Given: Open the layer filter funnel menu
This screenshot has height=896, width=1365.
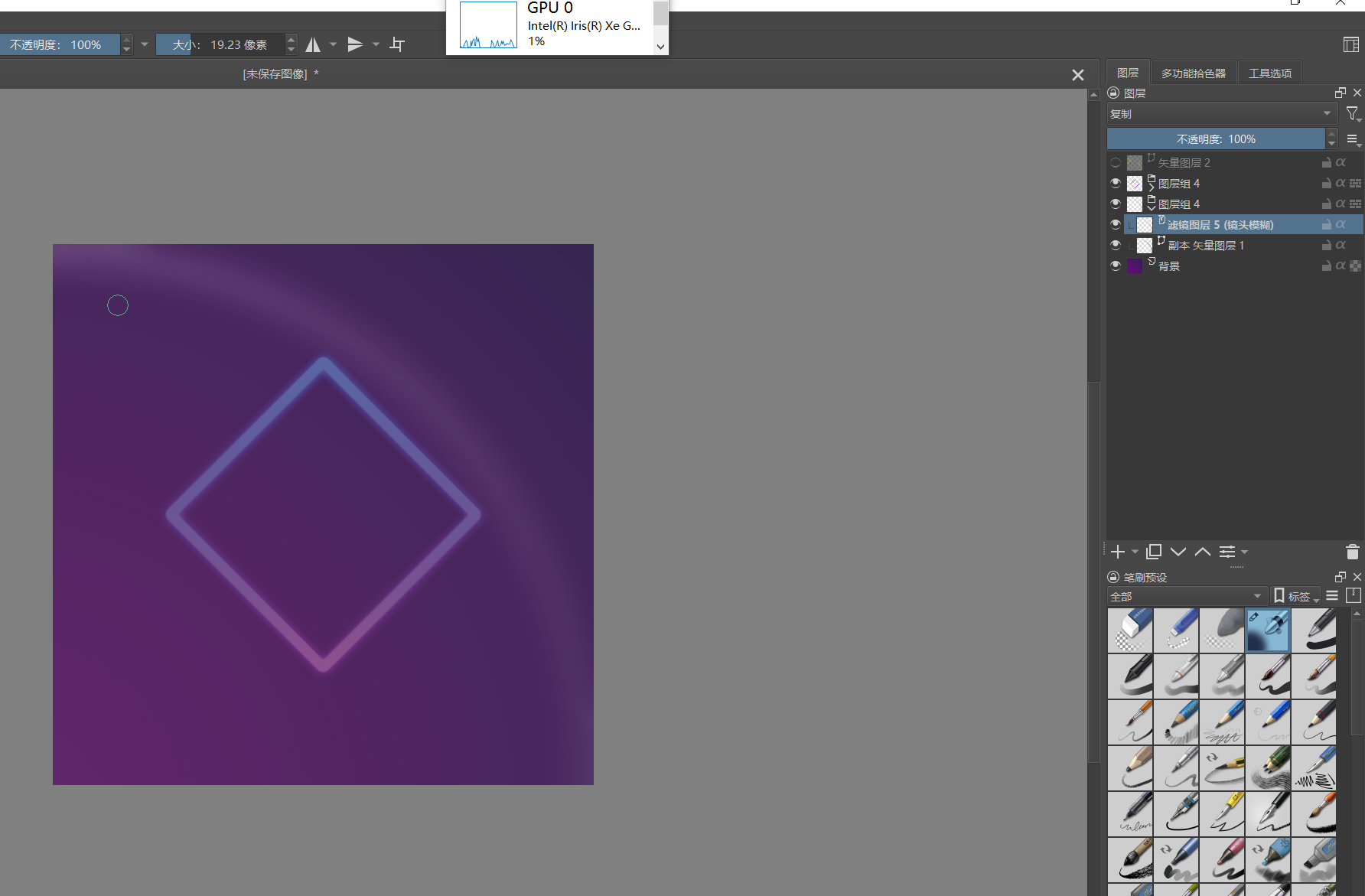Looking at the screenshot, I should pos(1353,114).
